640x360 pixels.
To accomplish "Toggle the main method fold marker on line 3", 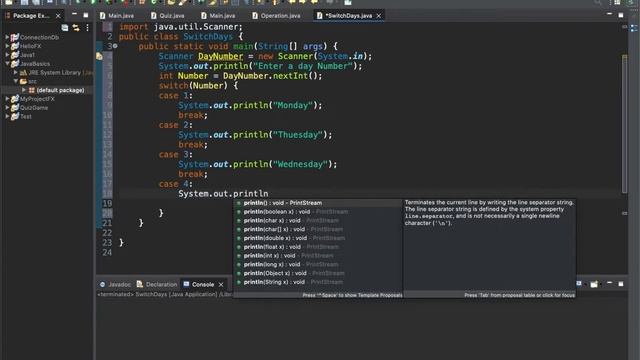I will tap(115, 46).
